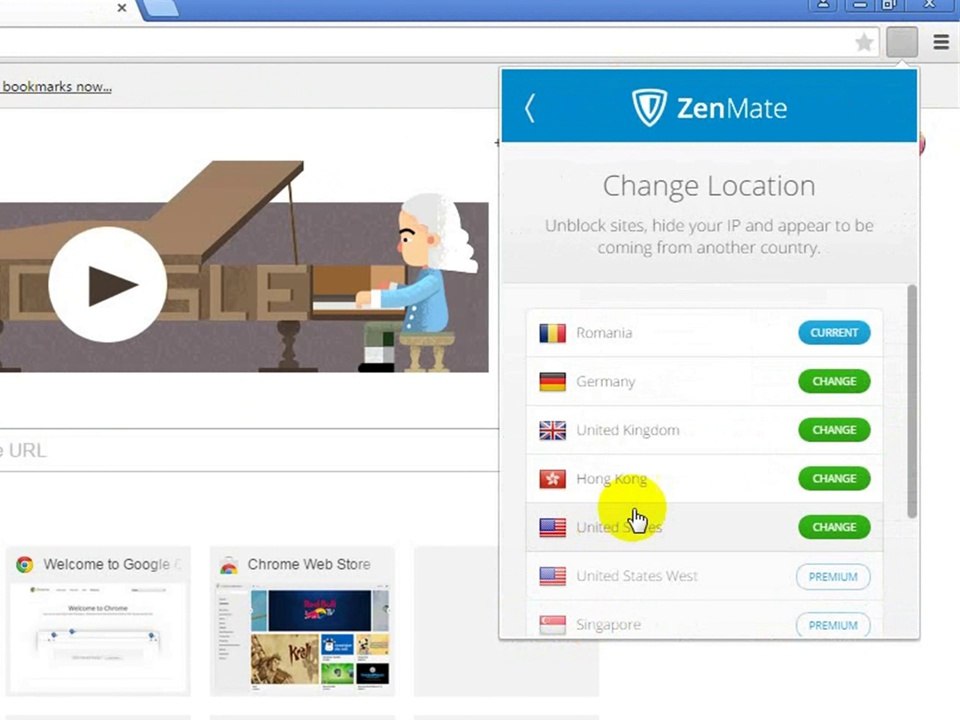
Task: Click PREMIUM button for Singapore
Action: (x=833, y=625)
